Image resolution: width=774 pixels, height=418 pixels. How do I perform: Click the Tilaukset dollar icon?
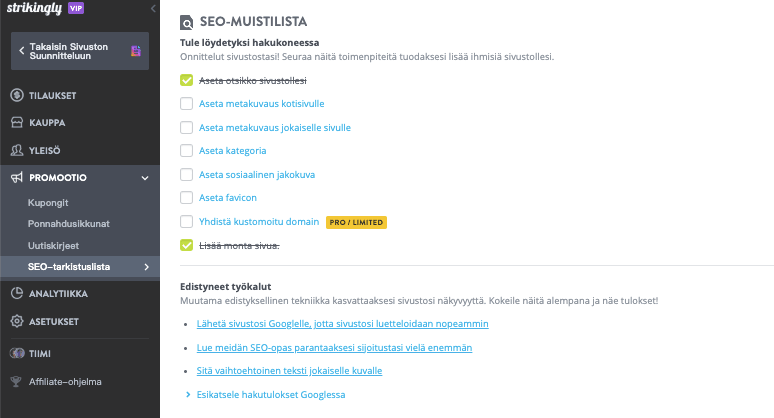(x=16, y=95)
